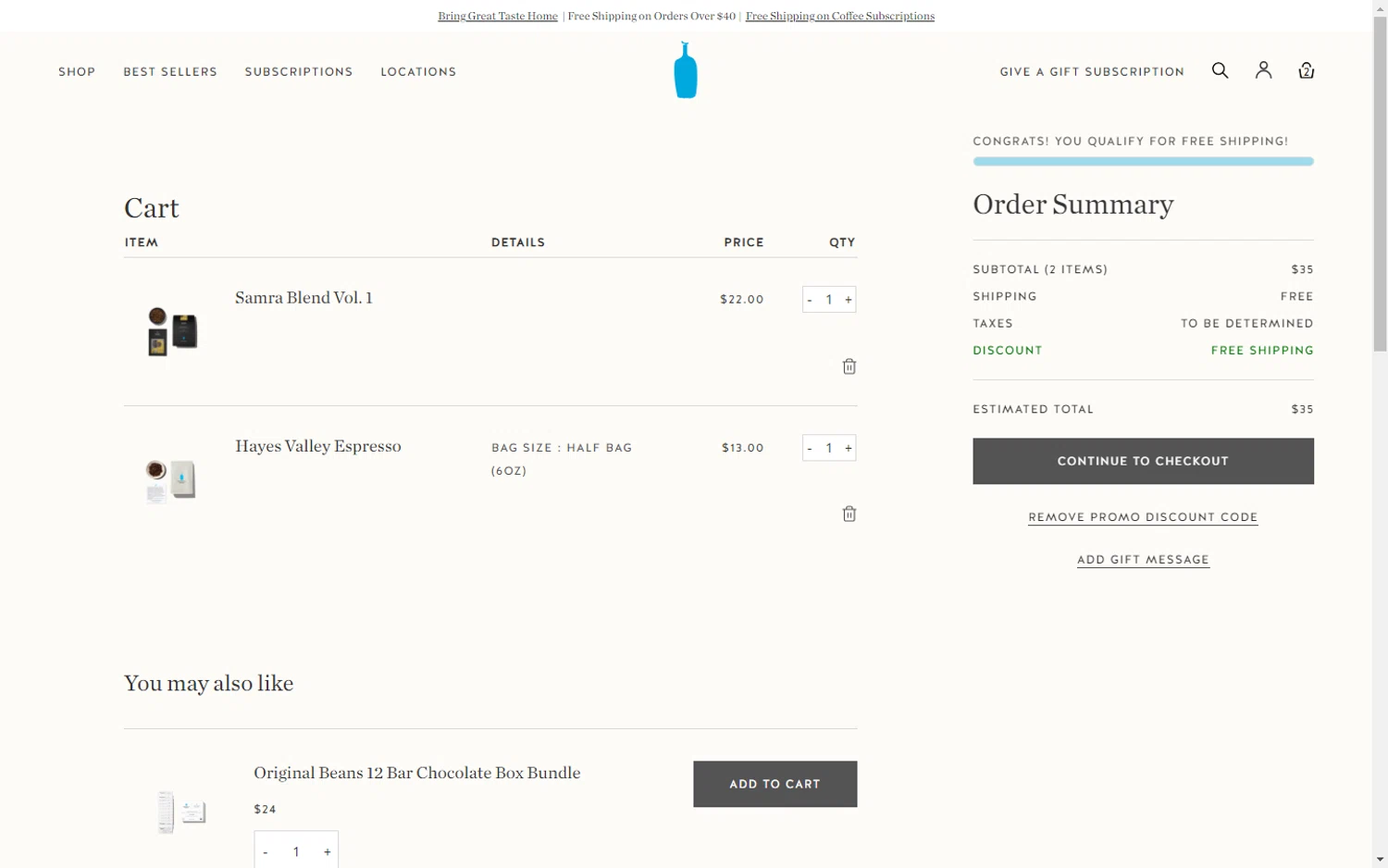Increase chocolate box bundle quantity

[x=327, y=851]
